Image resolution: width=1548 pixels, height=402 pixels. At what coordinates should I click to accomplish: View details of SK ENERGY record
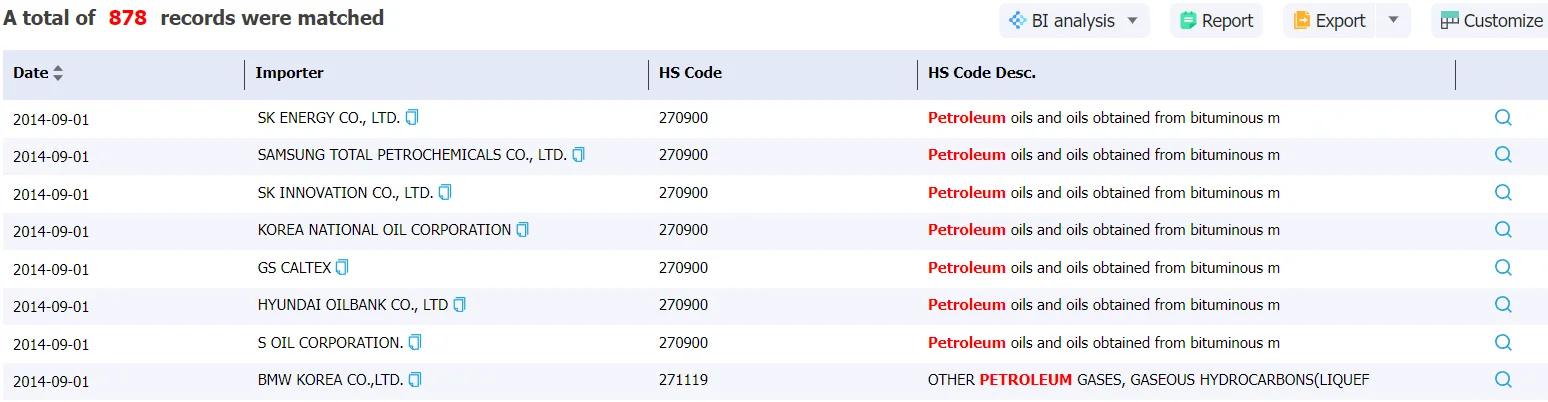point(1502,117)
